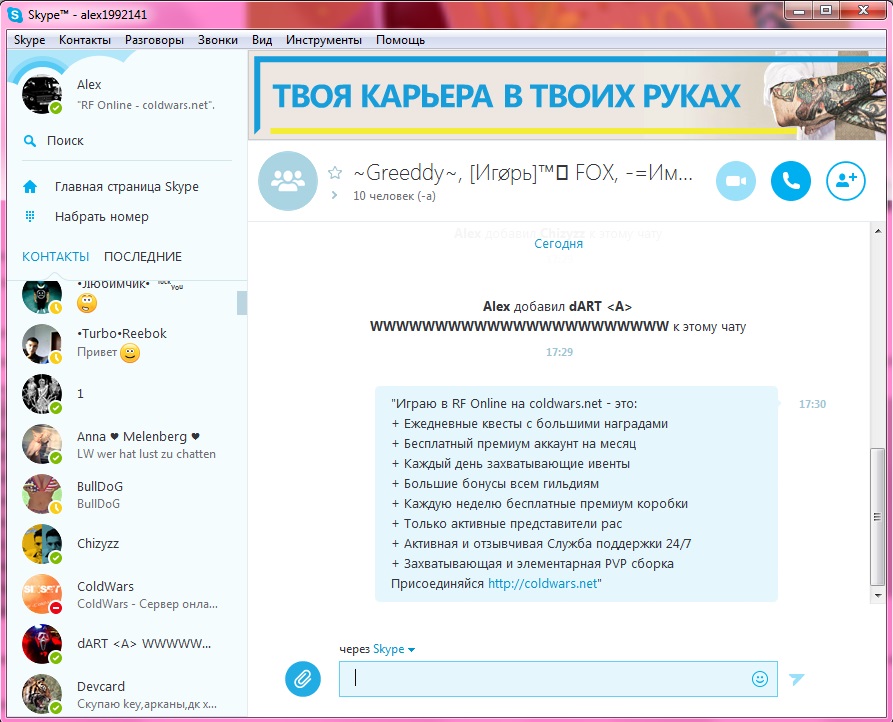Start a video call with the group
This screenshot has width=893, height=722.
point(736,181)
